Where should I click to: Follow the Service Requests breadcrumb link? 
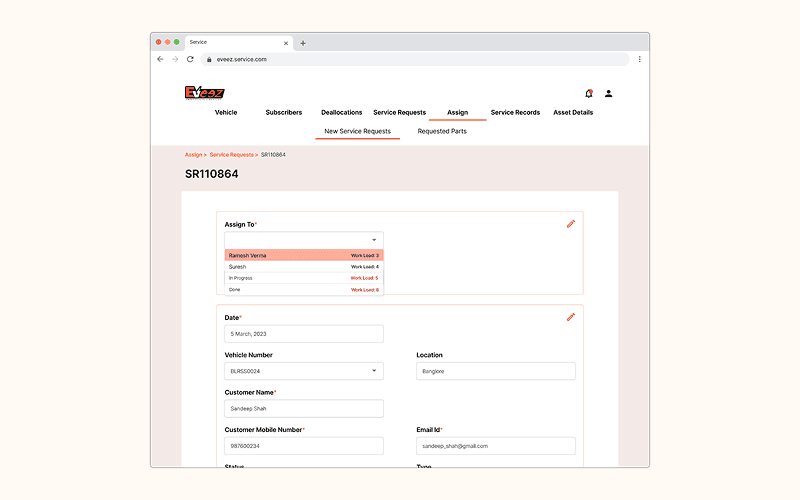coord(232,155)
